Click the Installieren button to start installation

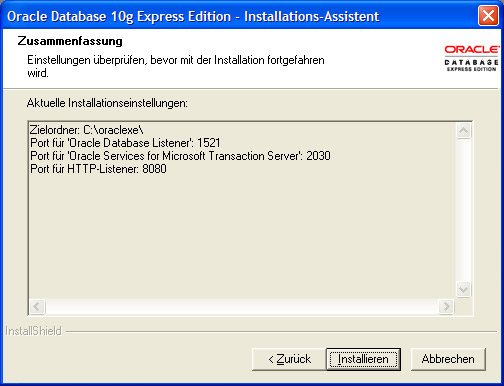pos(363,359)
